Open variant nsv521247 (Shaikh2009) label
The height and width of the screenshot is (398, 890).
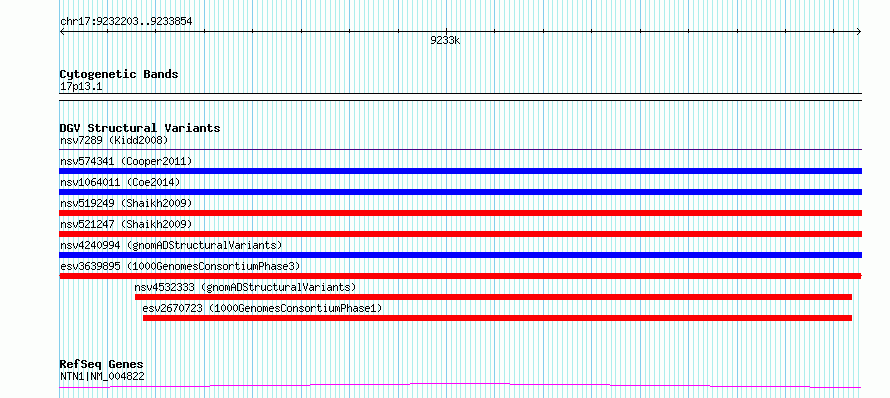click(x=126, y=224)
